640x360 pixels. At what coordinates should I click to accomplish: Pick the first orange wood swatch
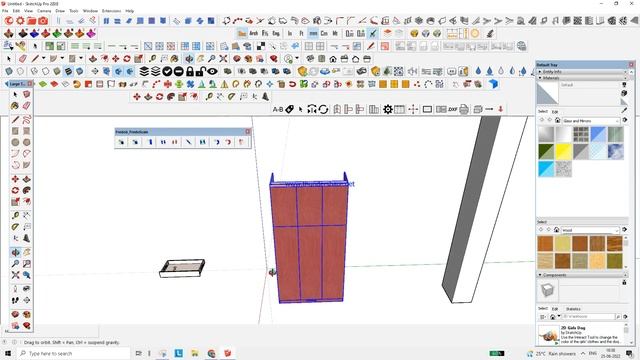[545, 244]
